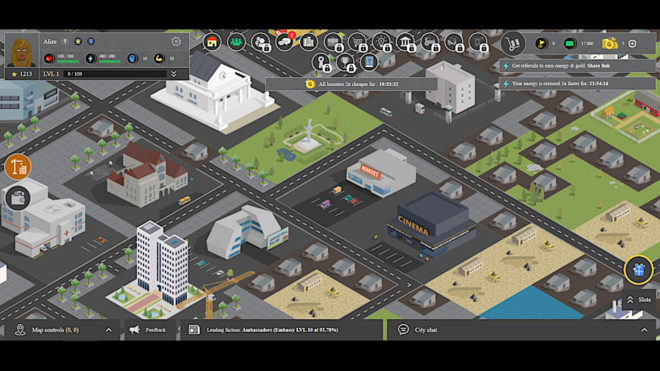The width and height of the screenshot is (660, 371).
Task: Click the Leading faction news banner
Action: coord(282,330)
